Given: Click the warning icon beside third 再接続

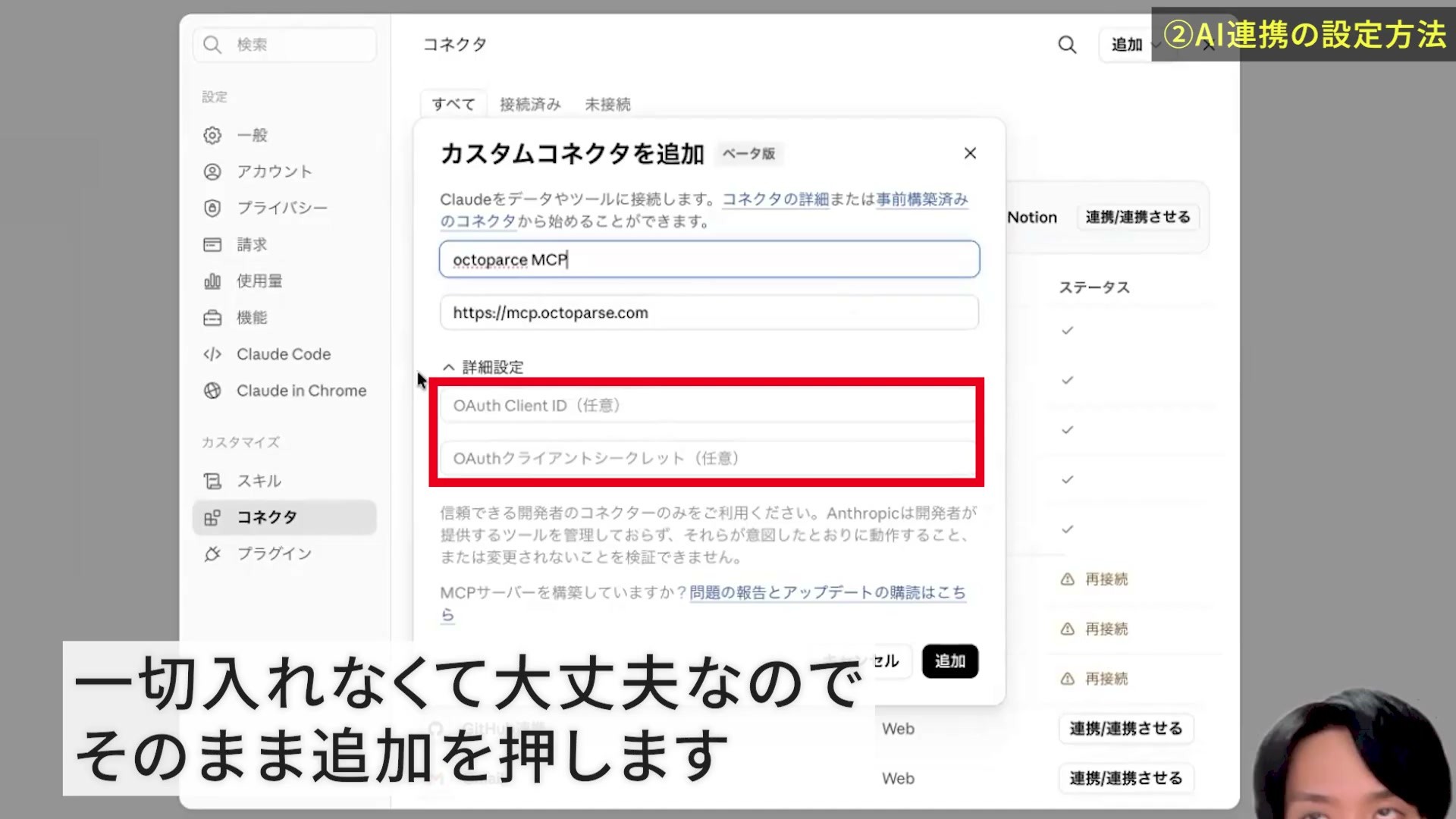Looking at the screenshot, I should 1067,679.
